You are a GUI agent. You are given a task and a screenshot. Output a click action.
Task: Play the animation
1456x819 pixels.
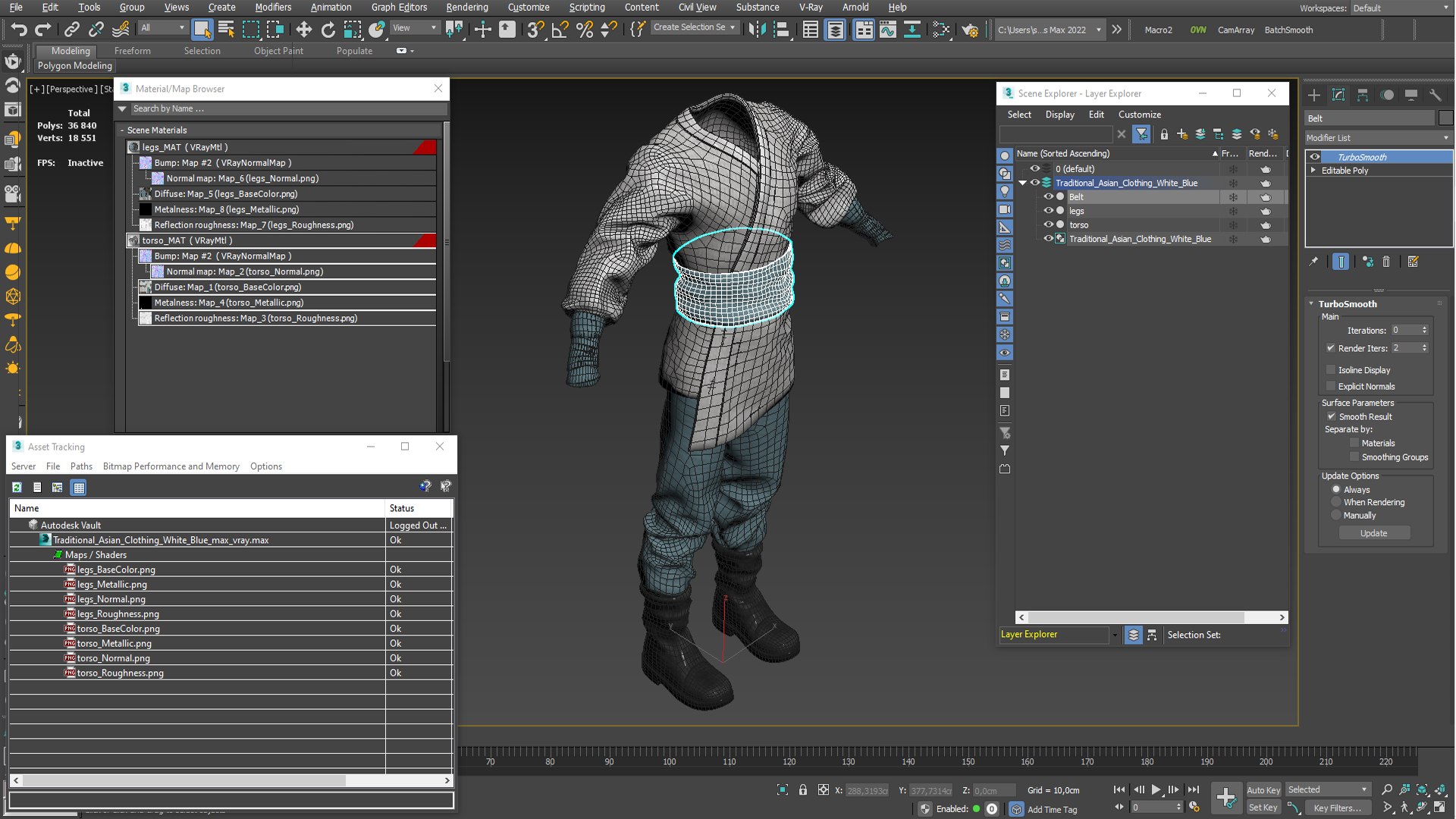[x=1156, y=790]
